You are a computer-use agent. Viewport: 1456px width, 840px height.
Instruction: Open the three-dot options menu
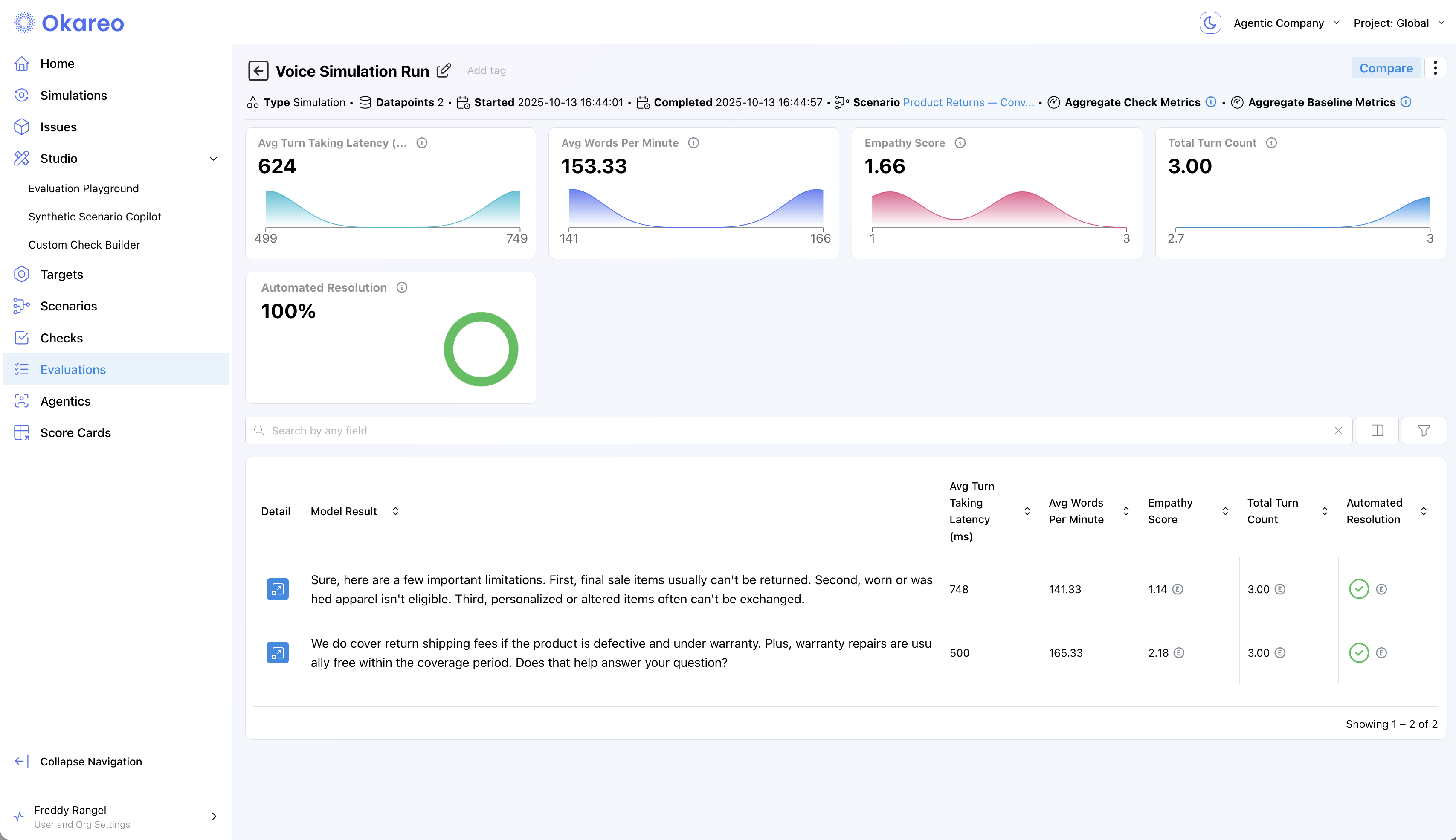1435,68
